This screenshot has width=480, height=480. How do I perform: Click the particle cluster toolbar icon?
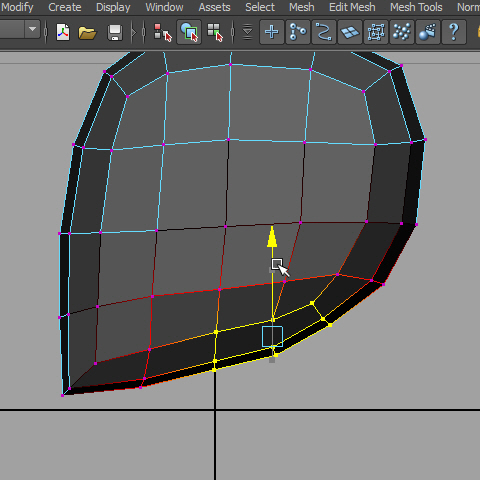click(402, 32)
